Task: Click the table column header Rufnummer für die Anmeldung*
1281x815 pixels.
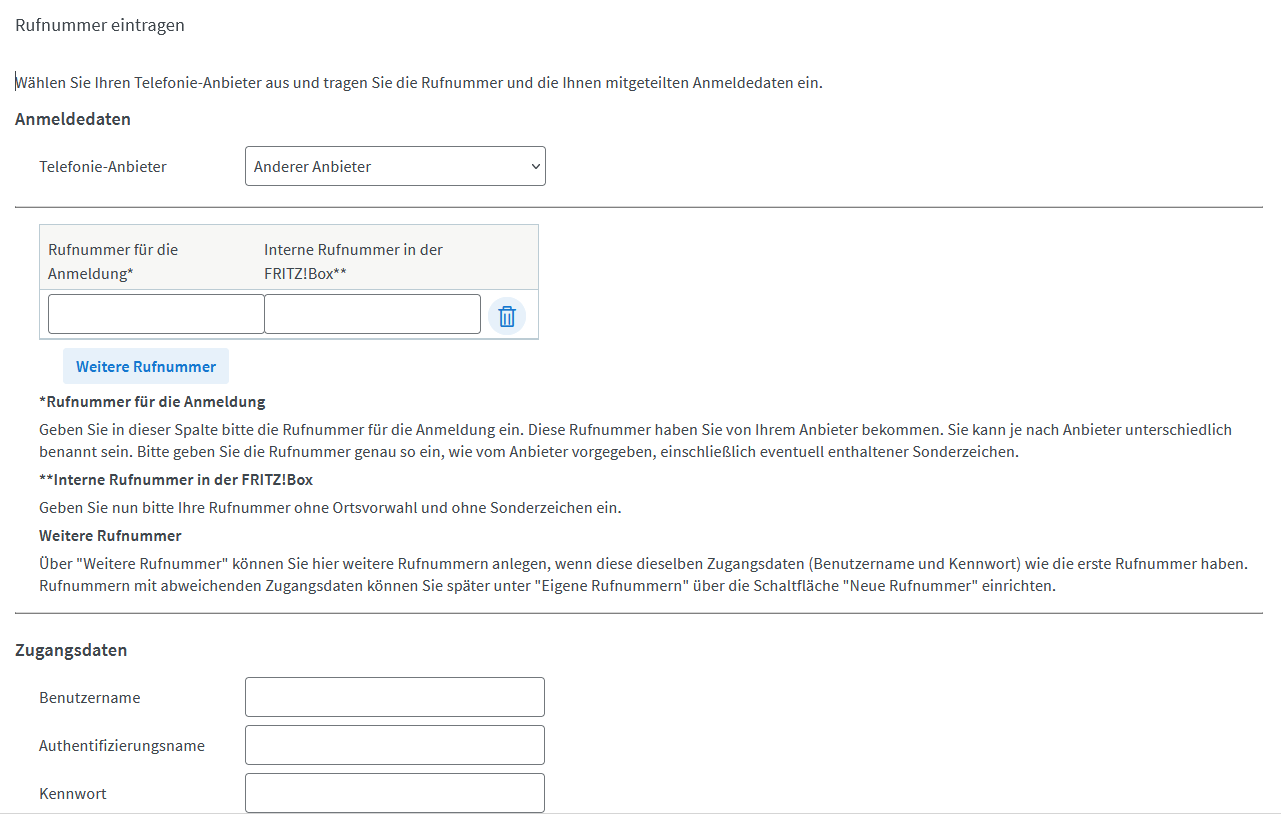Action: pyautogui.click(x=113, y=261)
